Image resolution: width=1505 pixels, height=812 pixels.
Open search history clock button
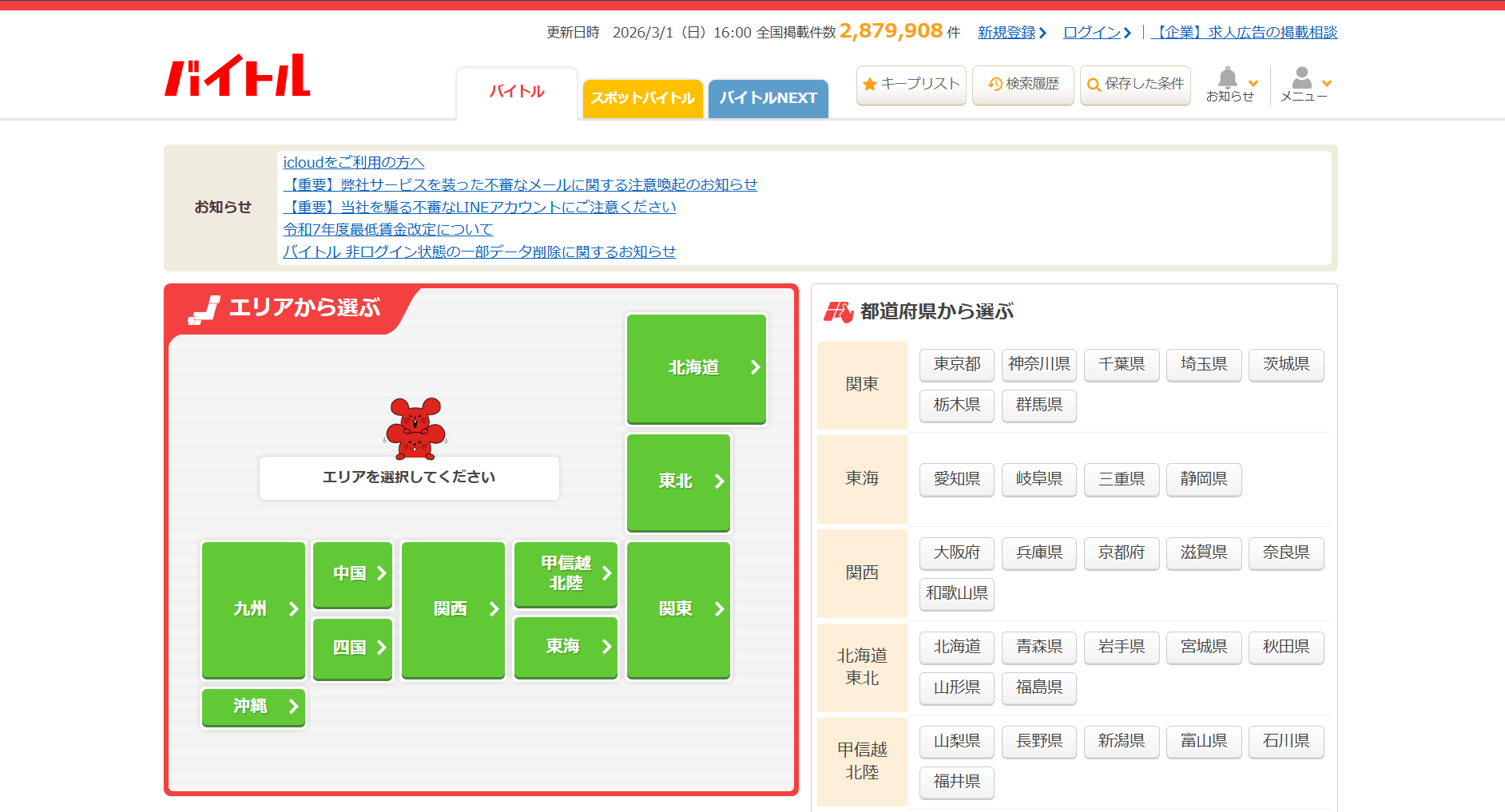pos(1023,84)
